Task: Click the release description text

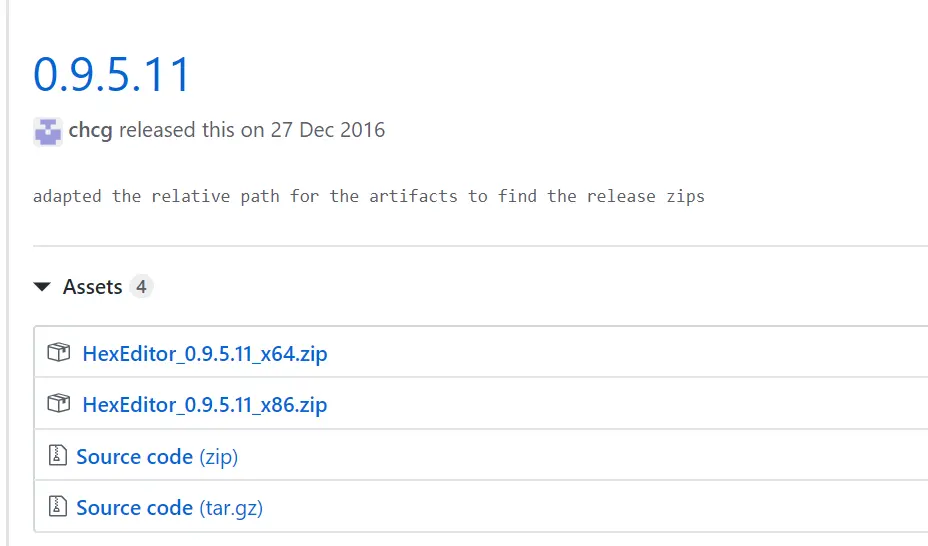Action: point(368,196)
